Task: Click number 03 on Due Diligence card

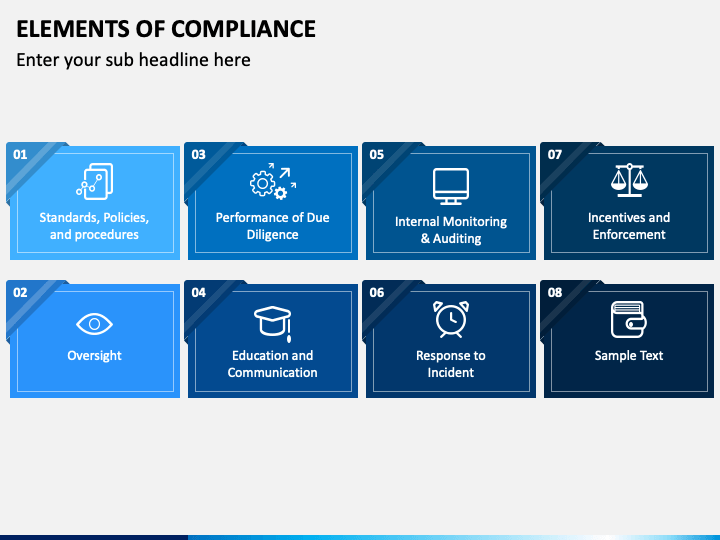Action: [198, 154]
